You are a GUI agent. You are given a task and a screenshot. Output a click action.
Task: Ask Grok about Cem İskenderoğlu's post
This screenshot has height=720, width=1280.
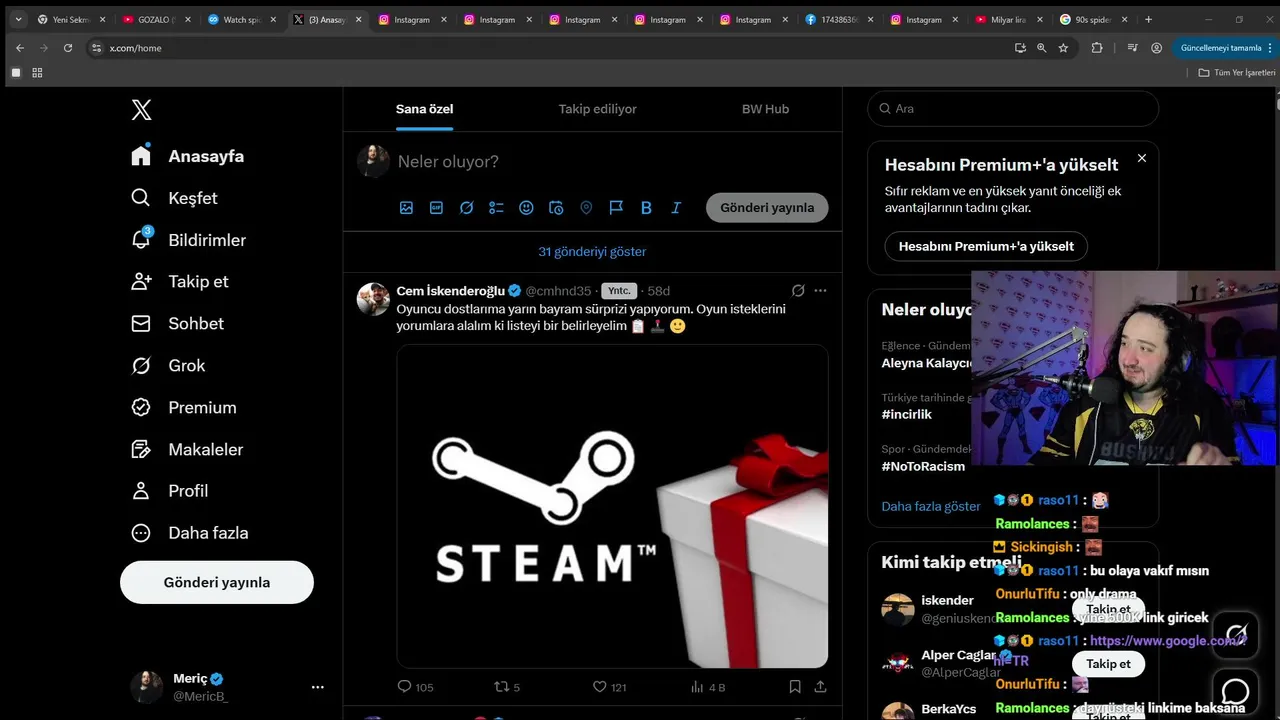[798, 291]
